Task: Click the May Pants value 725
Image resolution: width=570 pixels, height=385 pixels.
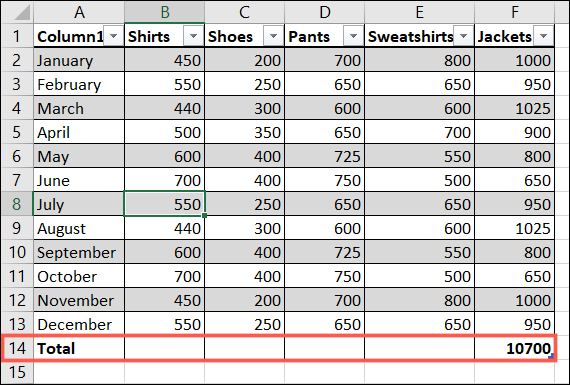Action: (325, 156)
